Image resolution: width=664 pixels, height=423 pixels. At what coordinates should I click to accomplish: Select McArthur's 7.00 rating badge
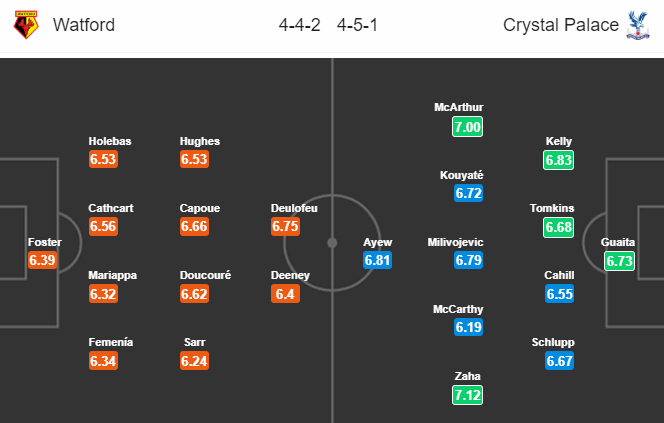point(468,127)
